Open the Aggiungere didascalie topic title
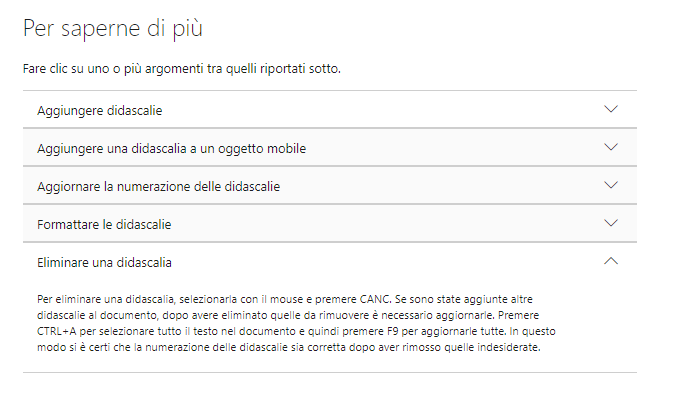Image resolution: width=688 pixels, height=404 pixels. click(100, 111)
